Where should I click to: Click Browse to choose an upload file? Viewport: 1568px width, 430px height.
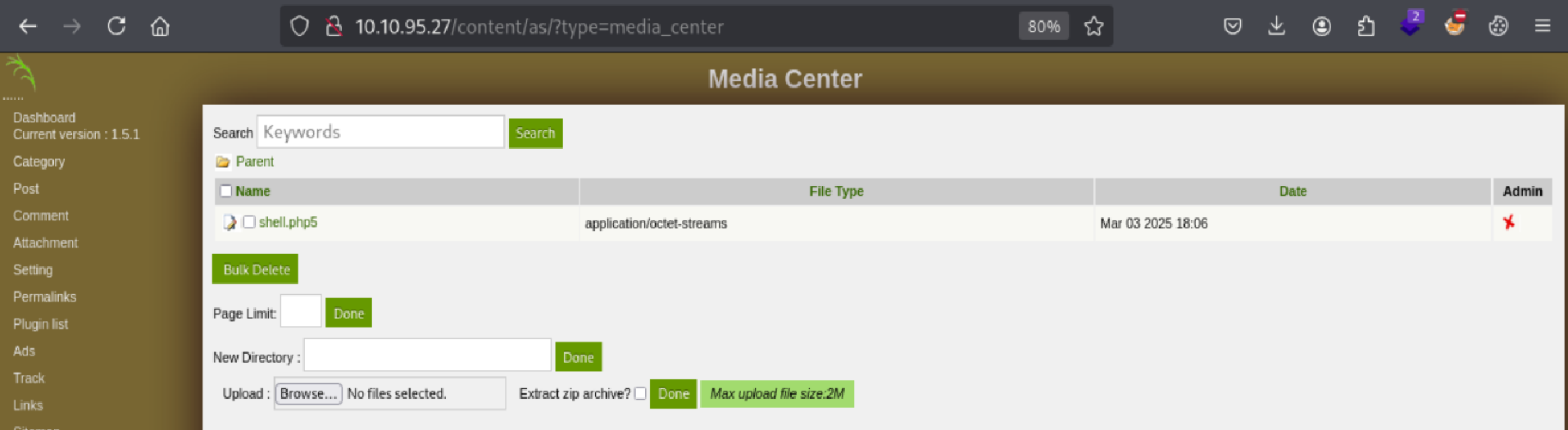coord(308,394)
